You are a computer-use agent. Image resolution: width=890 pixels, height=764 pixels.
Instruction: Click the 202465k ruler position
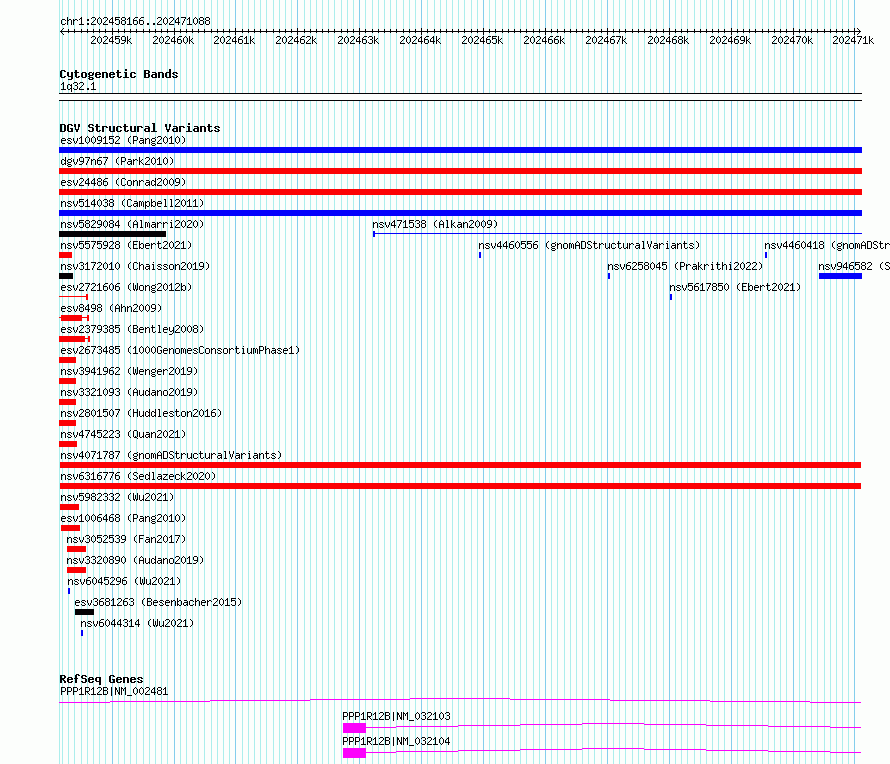coord(482,40)
